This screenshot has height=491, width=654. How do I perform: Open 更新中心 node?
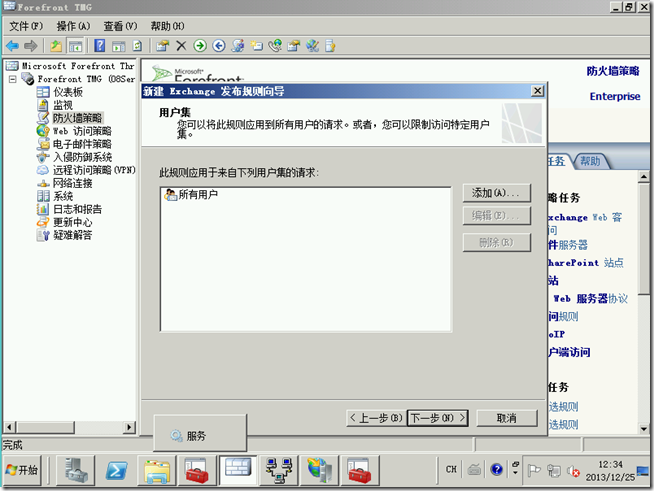[x=72, y=222]
